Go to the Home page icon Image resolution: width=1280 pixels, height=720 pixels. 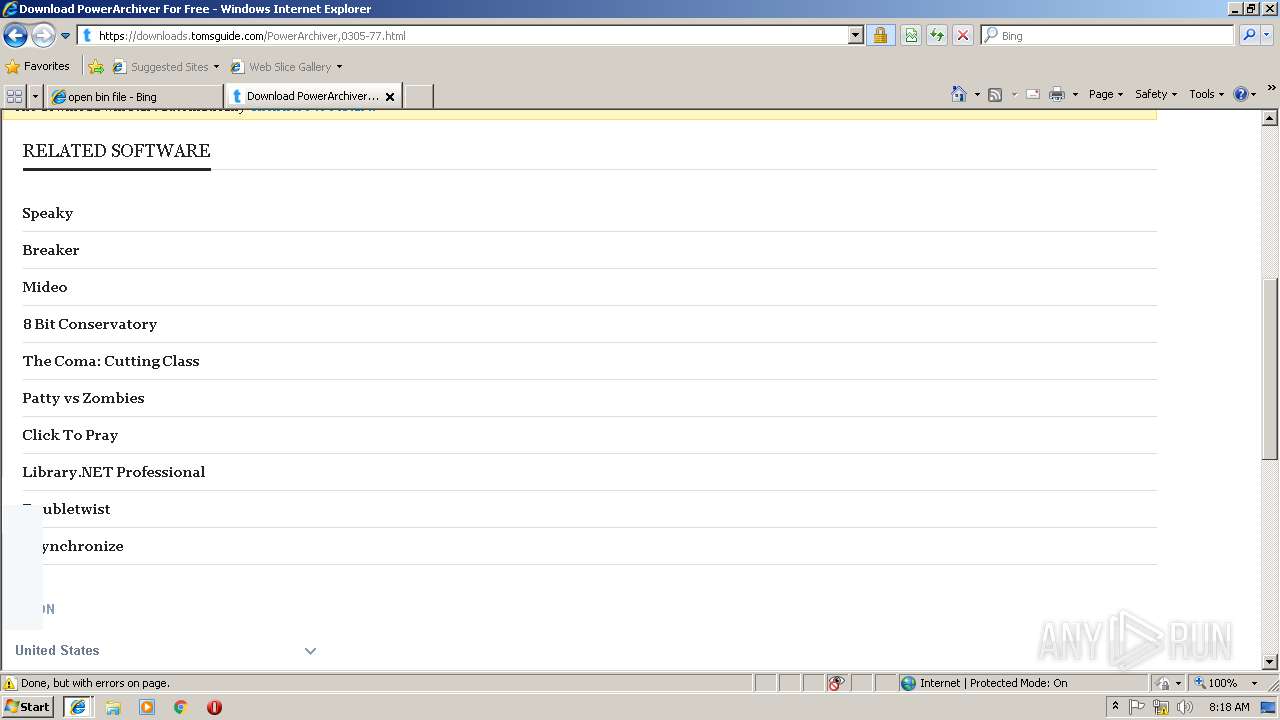(x=959, y=94)
